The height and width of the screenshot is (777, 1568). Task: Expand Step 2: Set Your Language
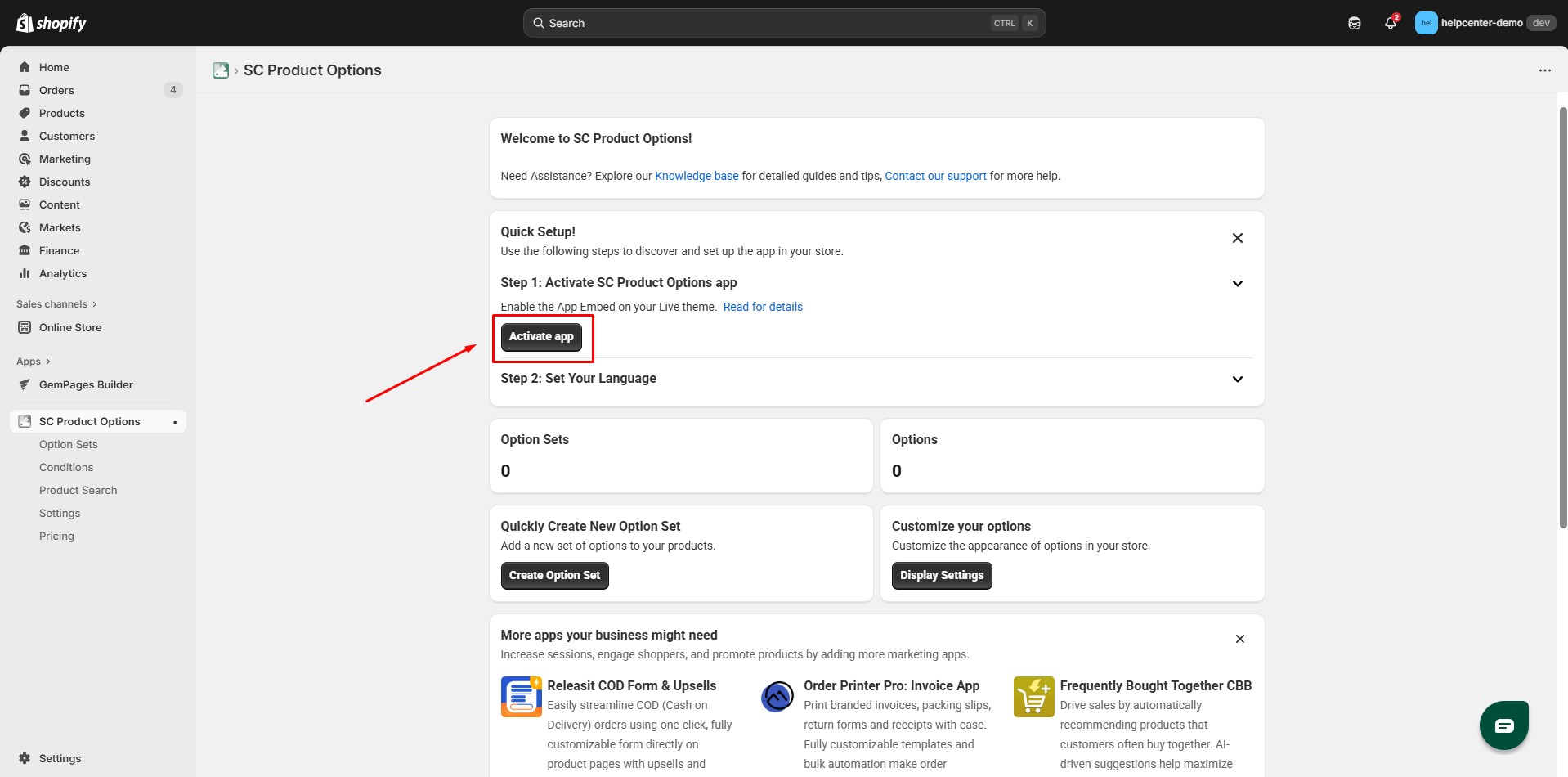[1237, 379]
